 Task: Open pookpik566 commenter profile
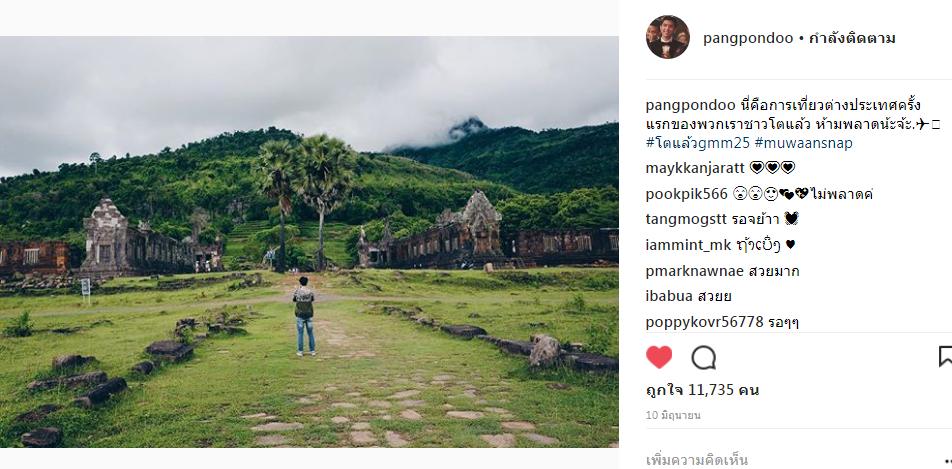pos(686,194)
